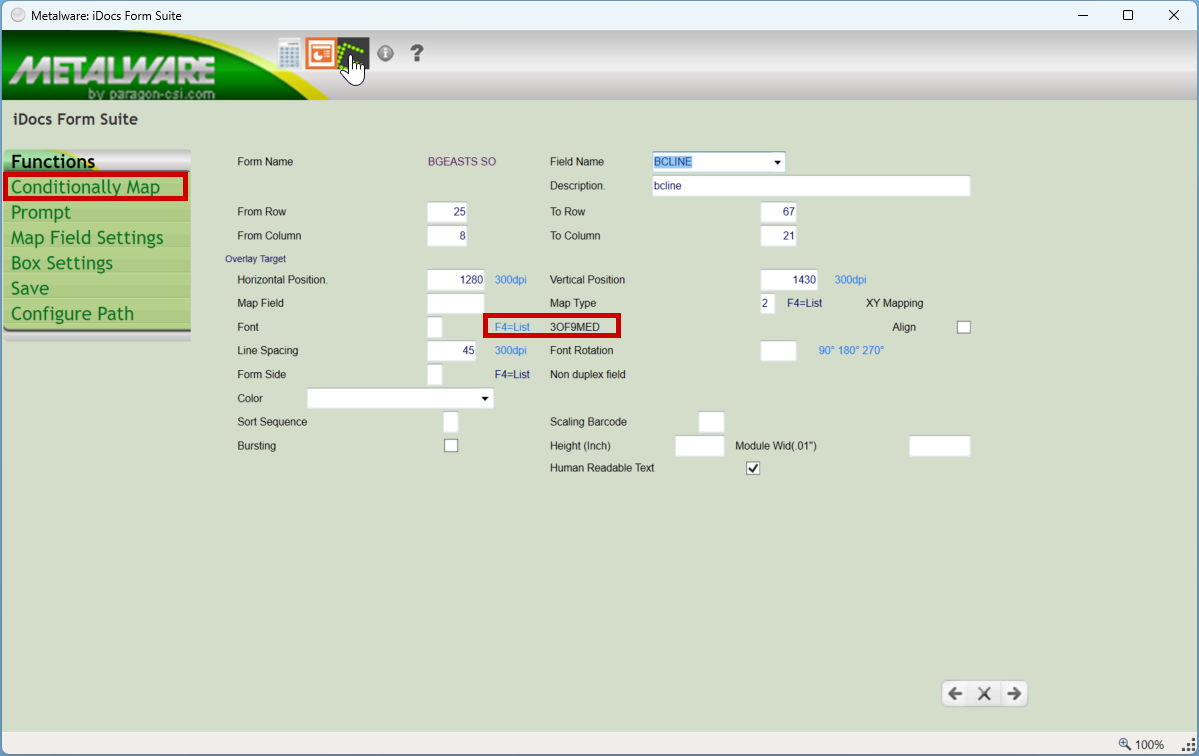Click the BGEASTS SO form name value
Image resolution: width=1199 pixels, height=756 pixels.
tap(462, 162)
